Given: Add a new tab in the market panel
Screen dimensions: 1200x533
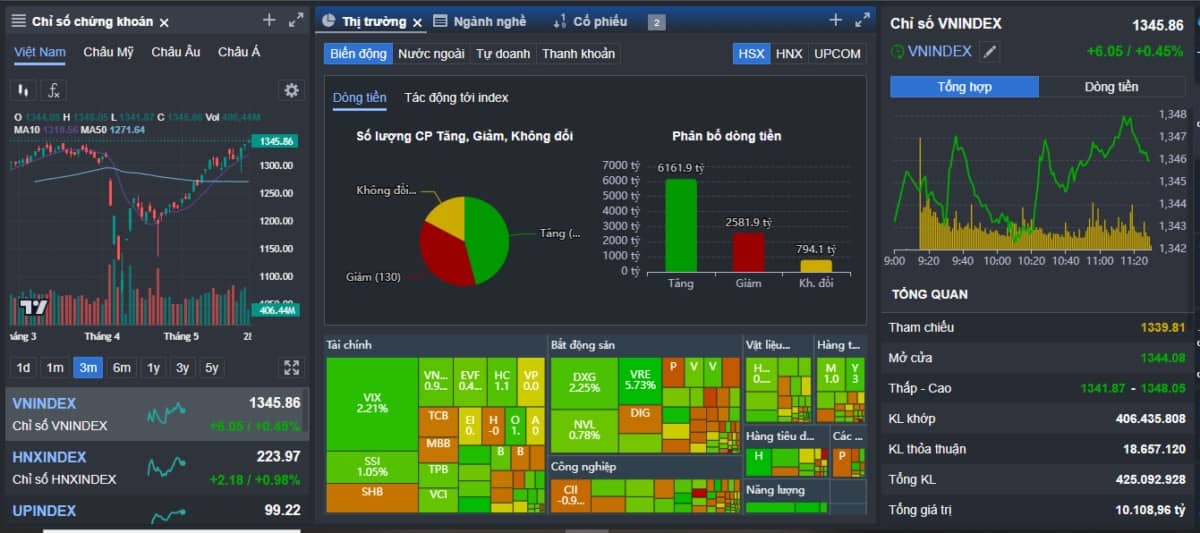Looking at the screenshot, I should (x=836, y=20).
